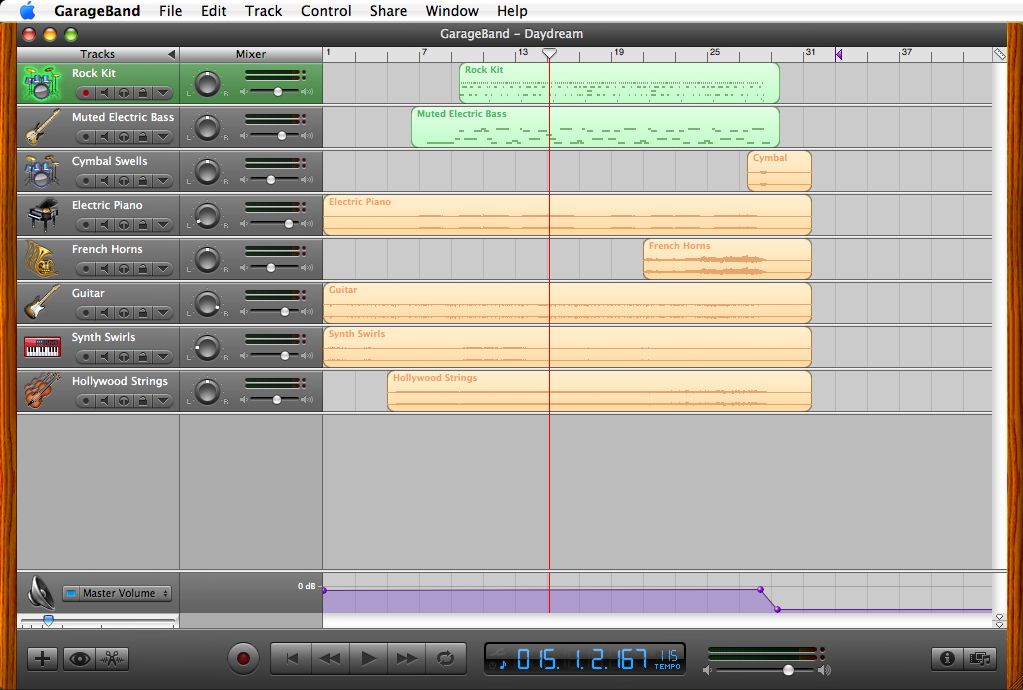Mute the French Horns track
The width and height of the screenshot is (1023, 690).
coord(105,269)
